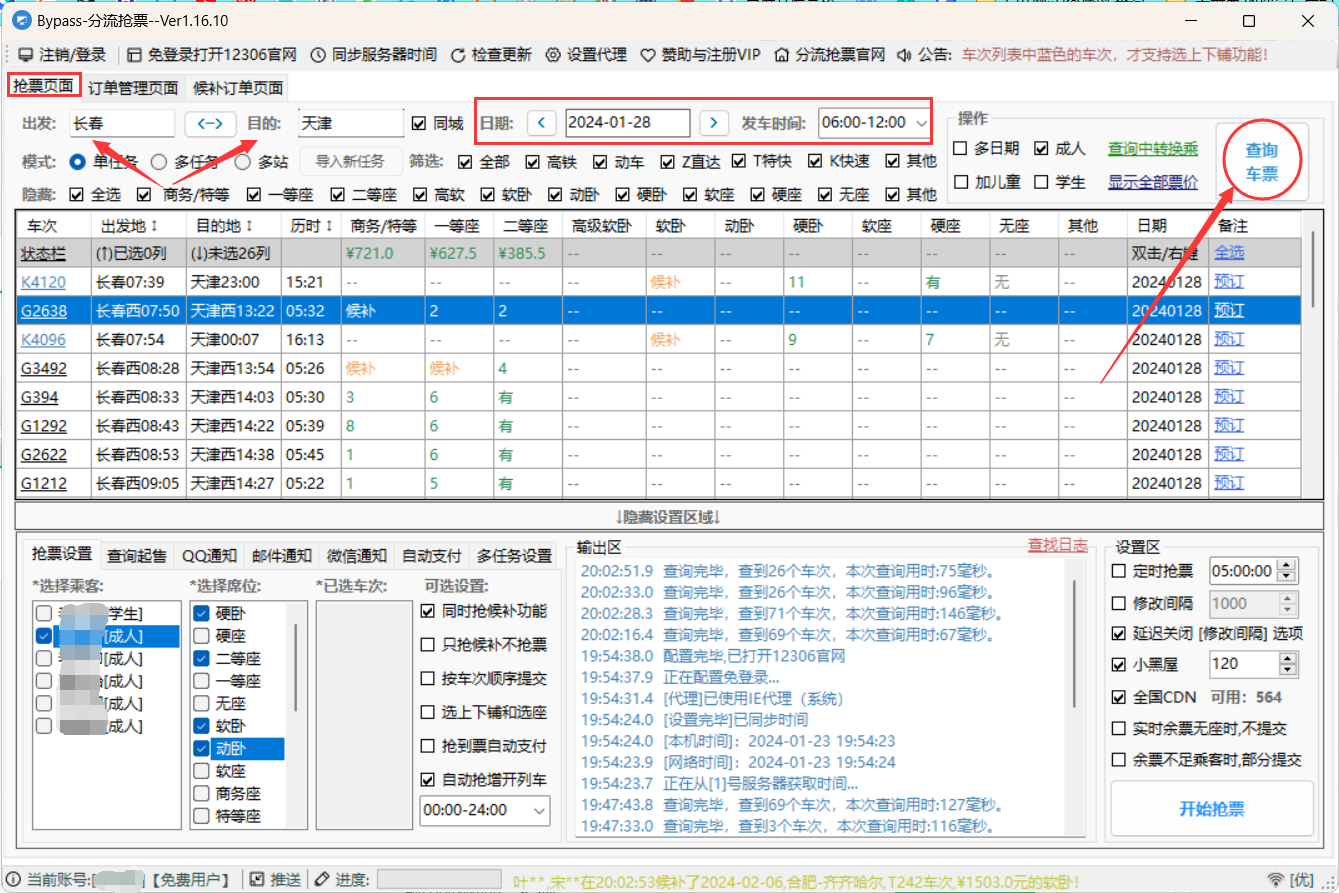The height and width of the screenshot is (893, 1339).
Task: Toggle 动车 filter checkbox
Action: pyautogui.click(x=600, y=161)
